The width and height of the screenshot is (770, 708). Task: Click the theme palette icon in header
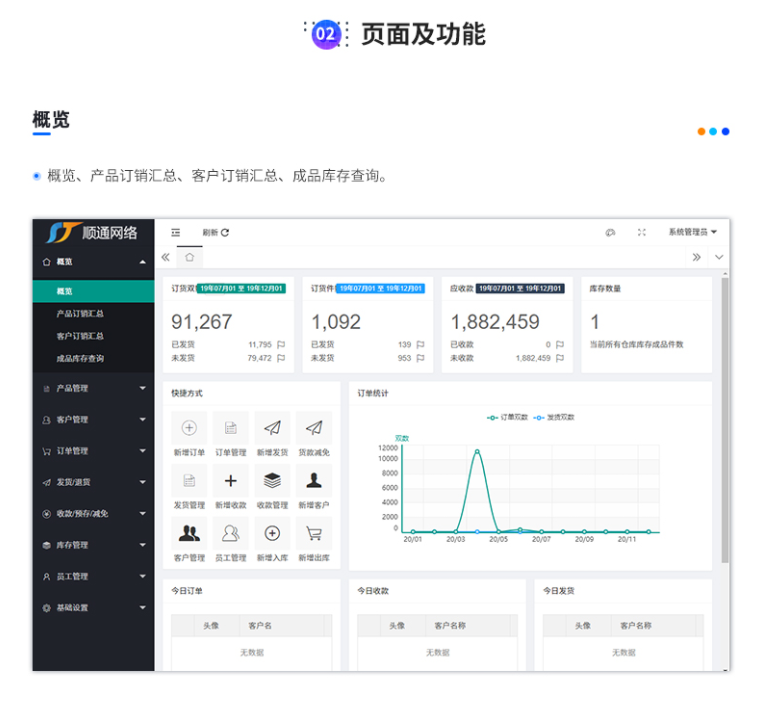click(x=610, y=232)
